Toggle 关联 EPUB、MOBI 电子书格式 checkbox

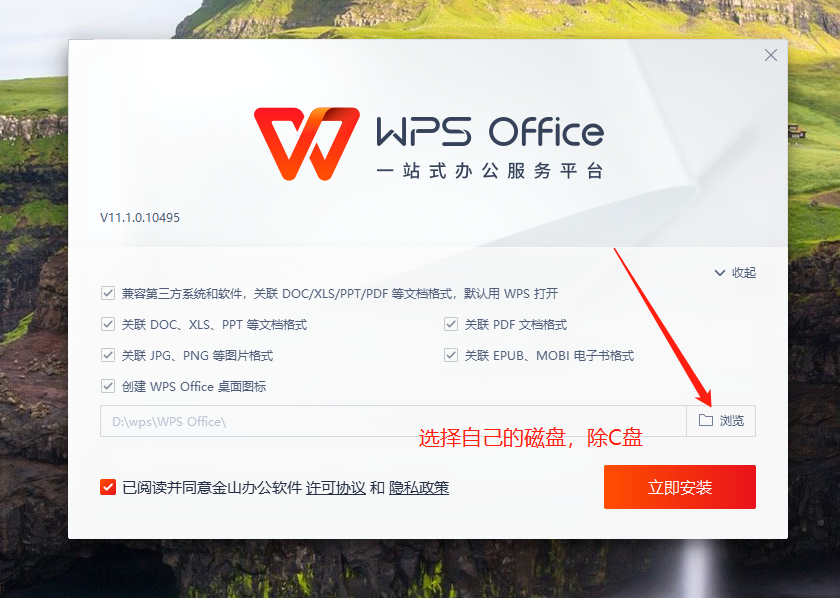pos(451,355)
